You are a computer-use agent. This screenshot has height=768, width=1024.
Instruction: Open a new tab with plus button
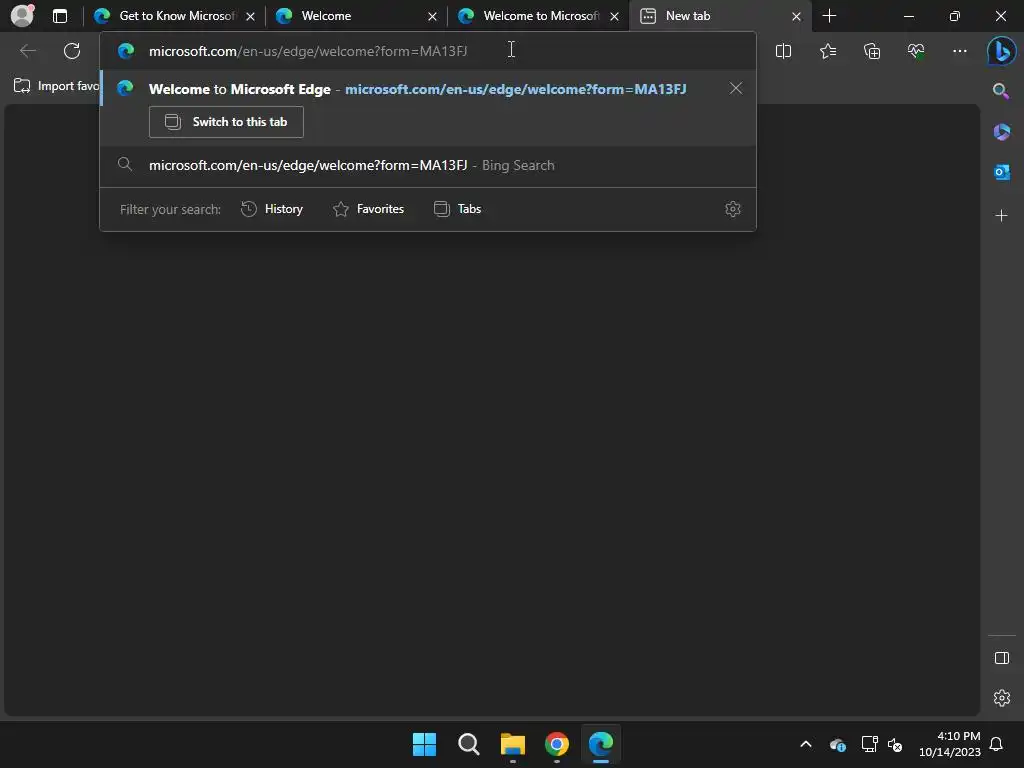click(x=829, y=16)
